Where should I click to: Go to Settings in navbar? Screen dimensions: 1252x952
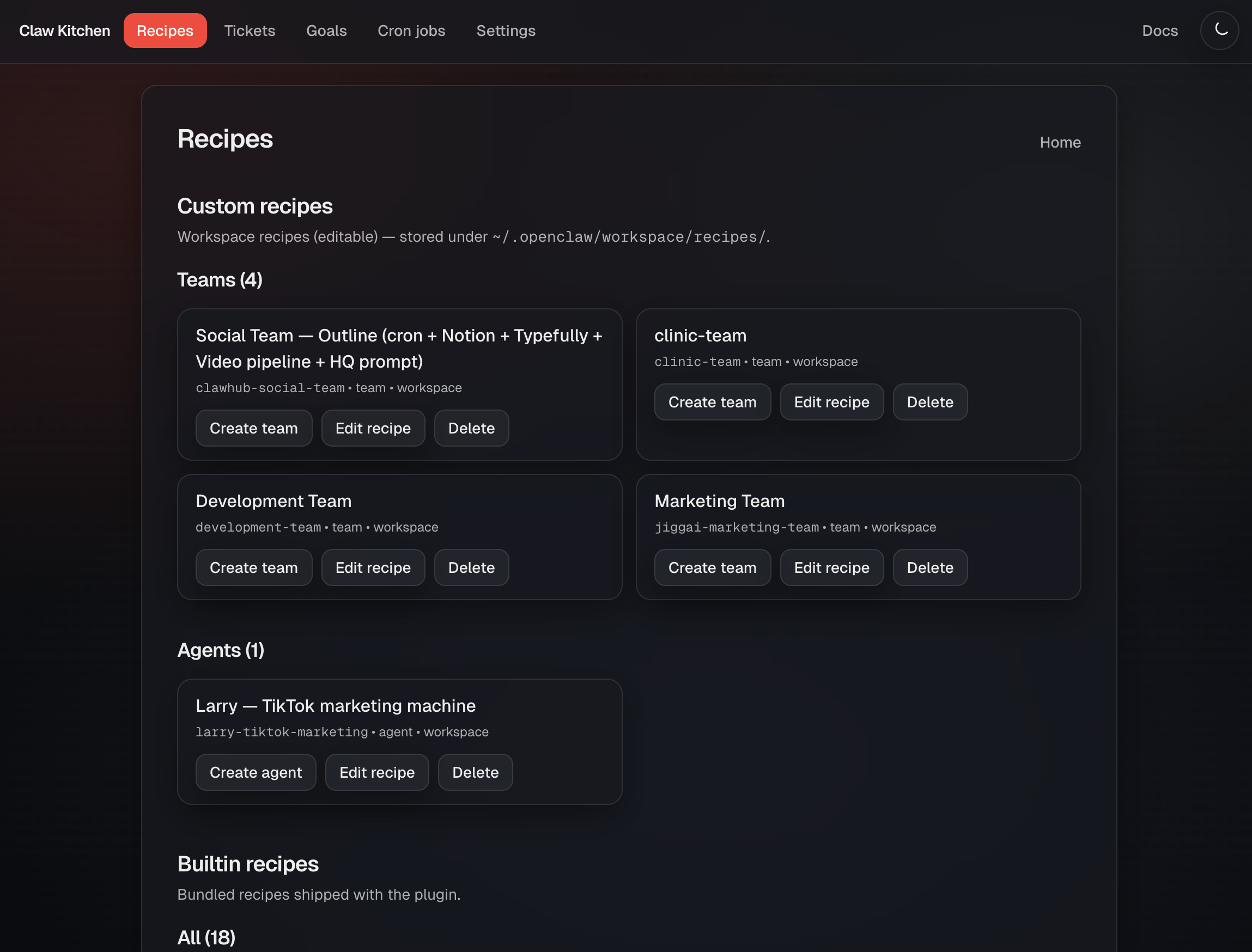click(506, 30)
